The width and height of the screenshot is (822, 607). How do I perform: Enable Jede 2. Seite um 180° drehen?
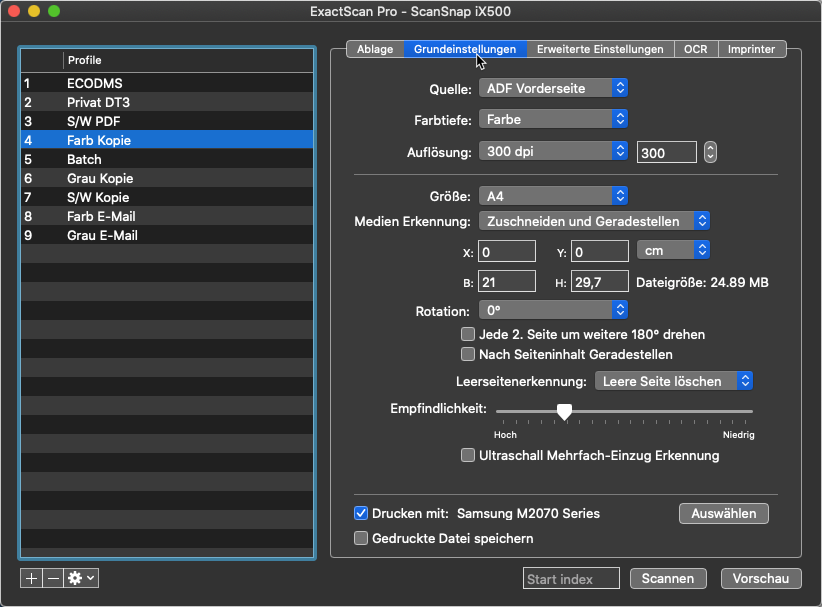[467, 334]
